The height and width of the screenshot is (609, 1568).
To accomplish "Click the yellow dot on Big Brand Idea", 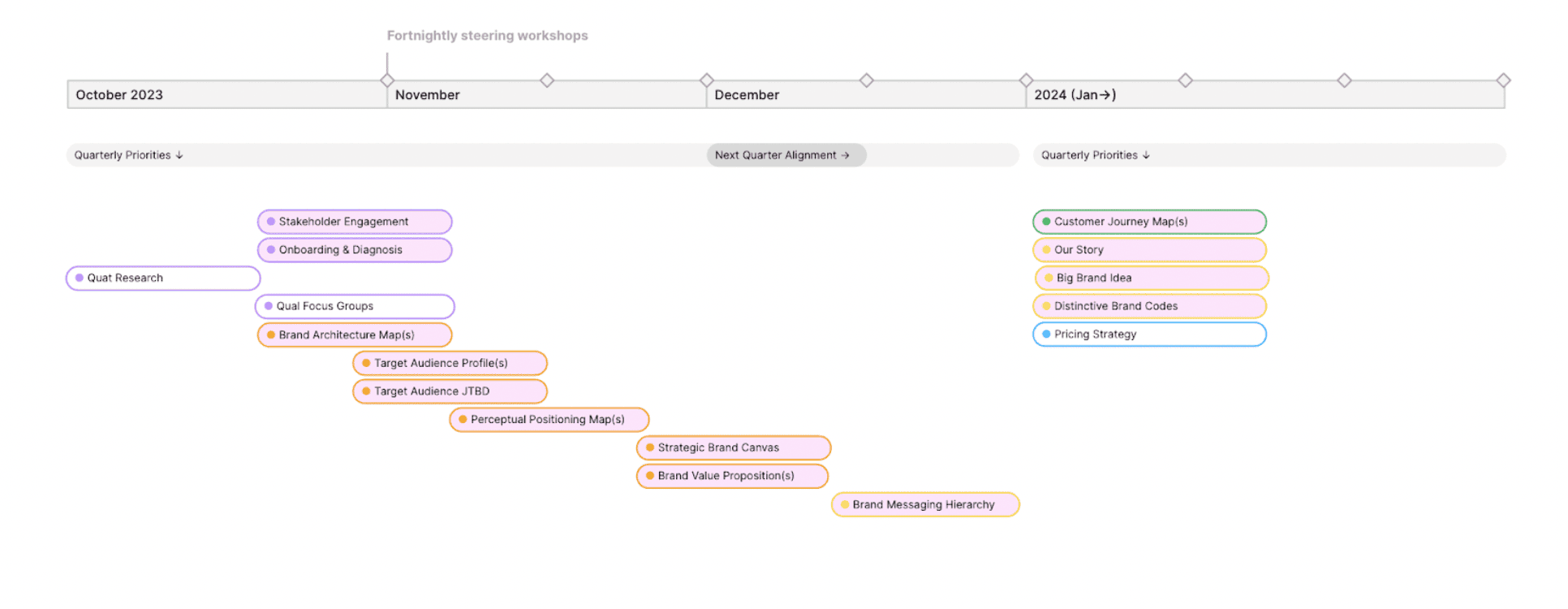I will (x=1049, y=278).
